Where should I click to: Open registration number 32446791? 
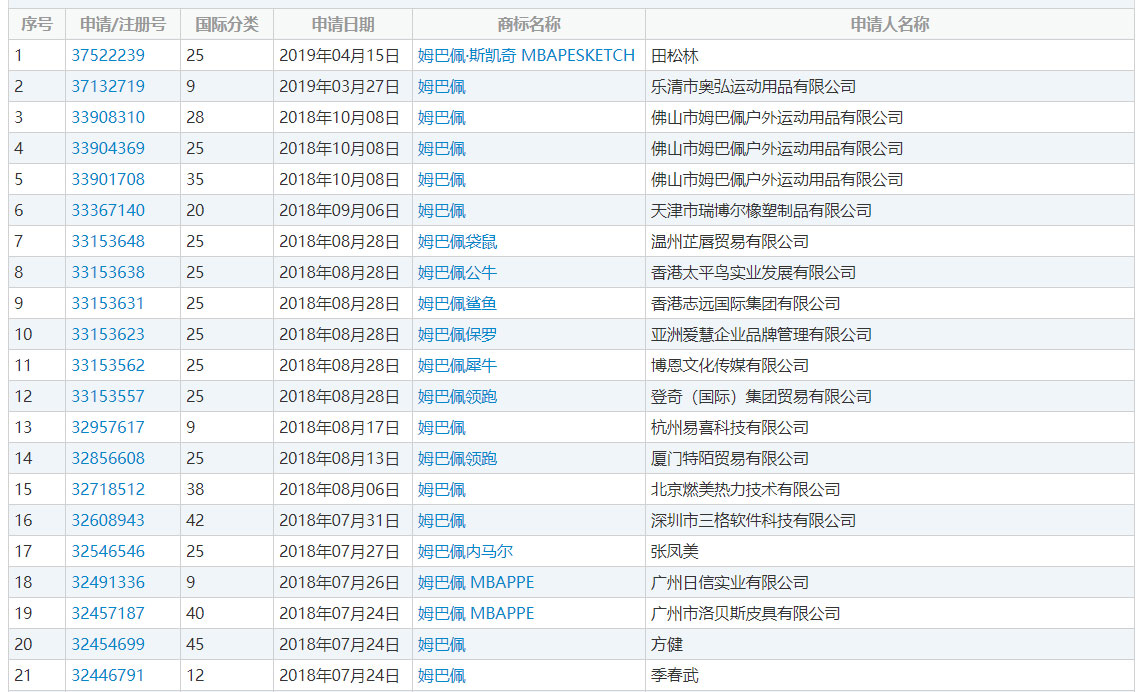click(108, 676)
